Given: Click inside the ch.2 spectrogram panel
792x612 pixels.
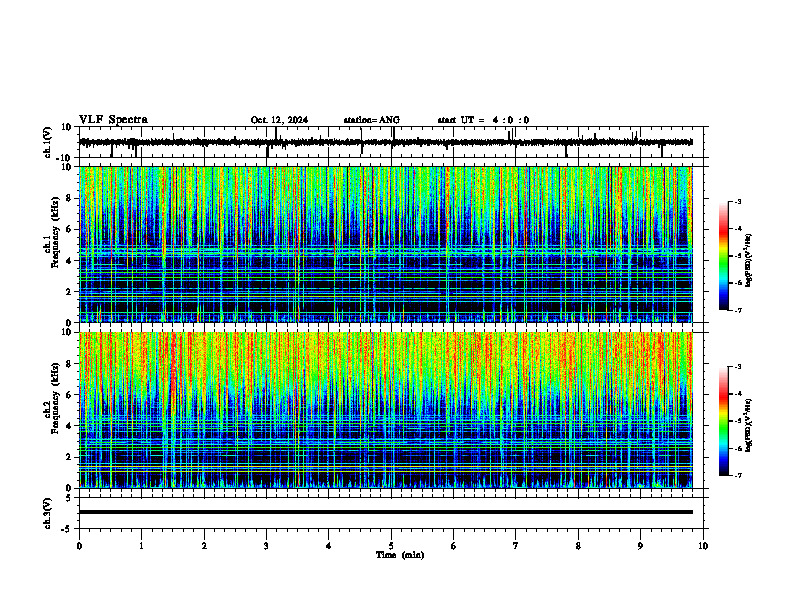Looking at the screenshot, I should click(386, 410).
